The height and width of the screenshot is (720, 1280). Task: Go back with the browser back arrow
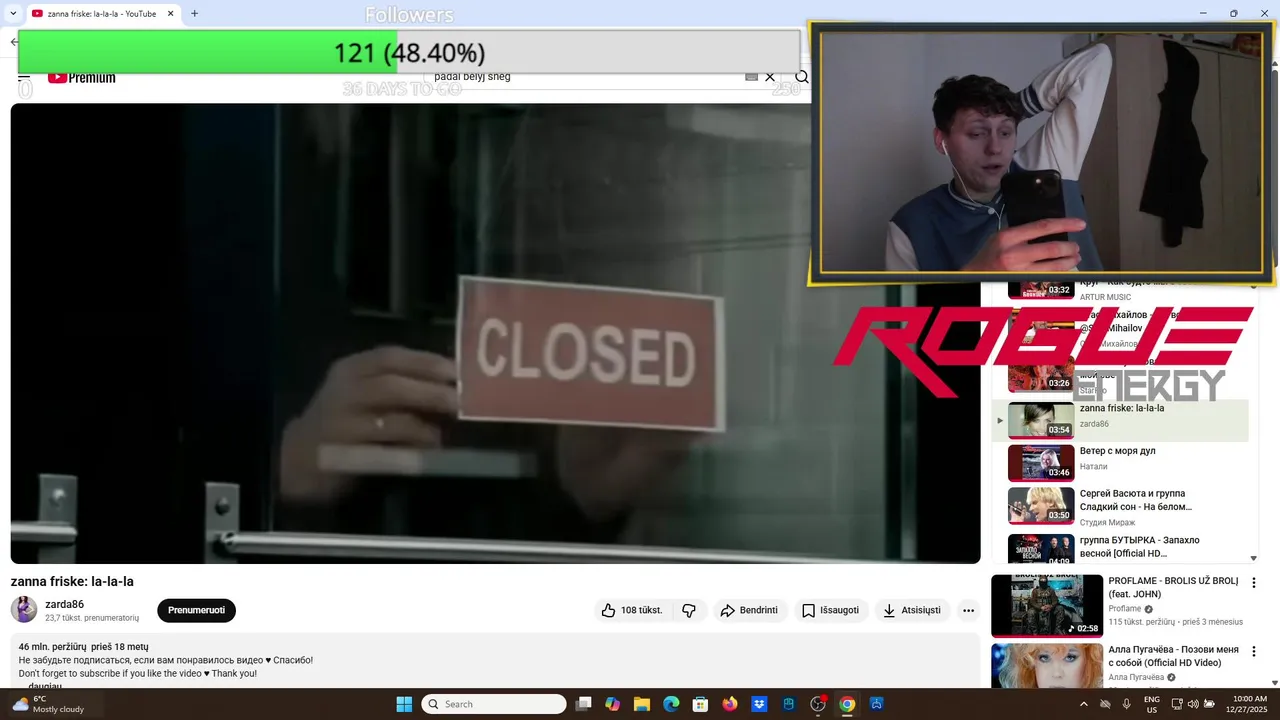[13, 42]
